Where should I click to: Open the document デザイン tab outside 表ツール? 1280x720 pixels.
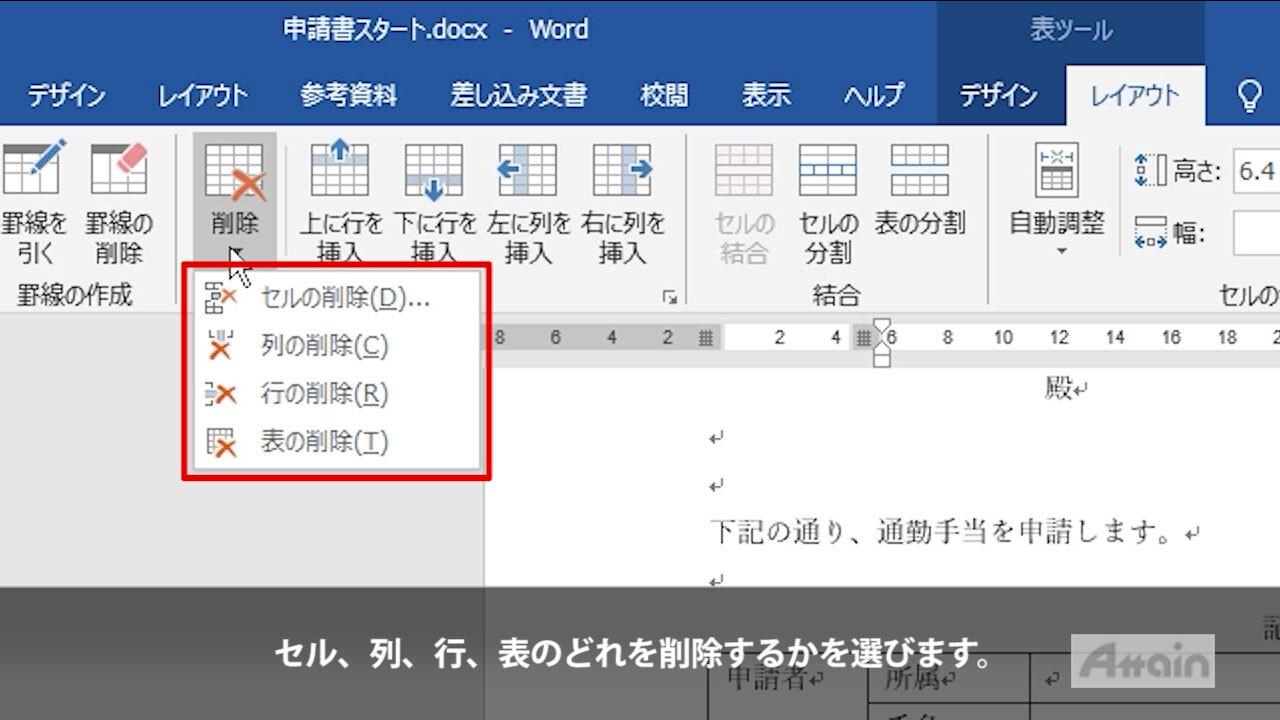click(66, 96)
